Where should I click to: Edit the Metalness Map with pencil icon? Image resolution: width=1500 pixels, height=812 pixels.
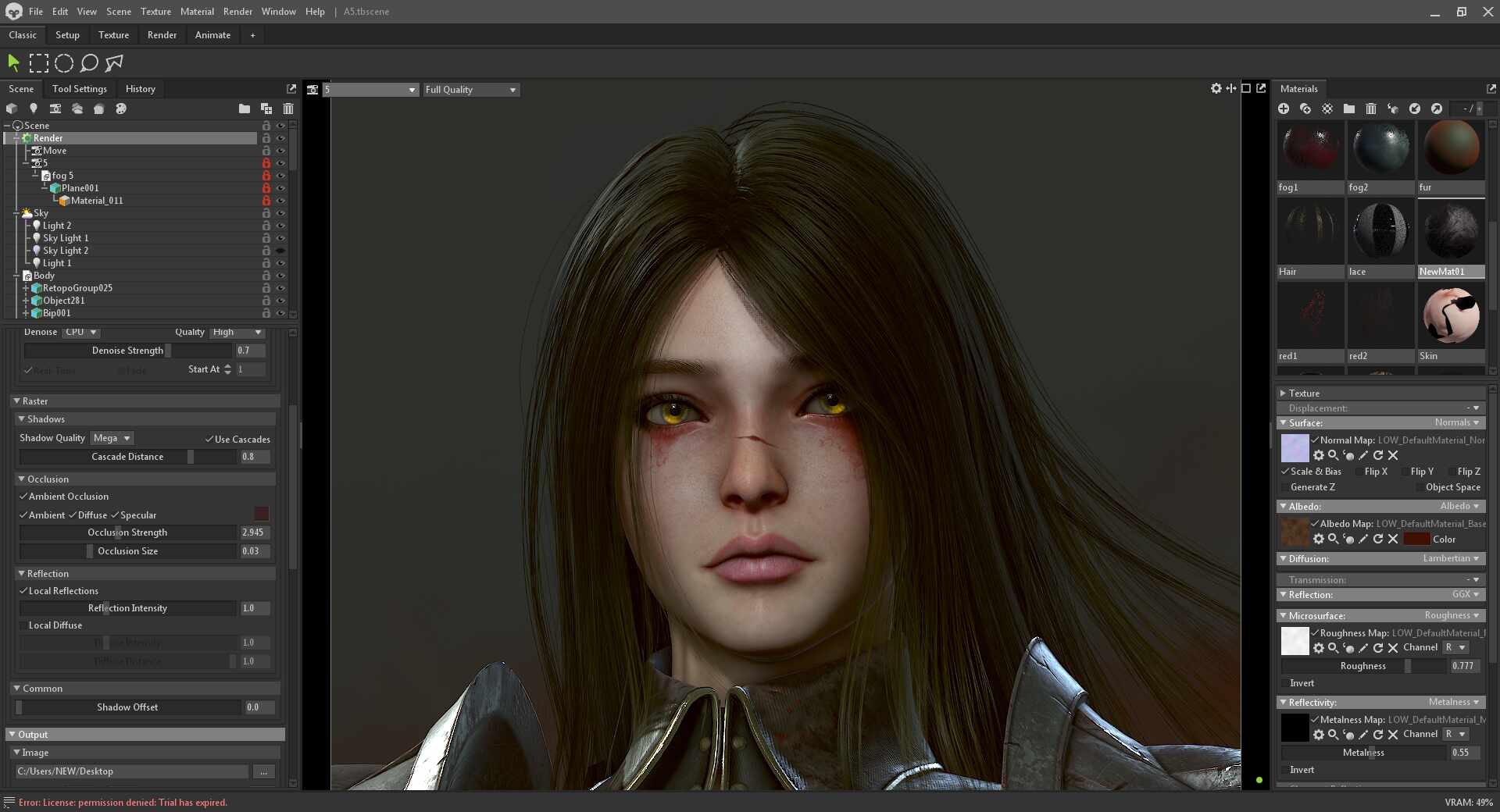[x=1363, y=735]
